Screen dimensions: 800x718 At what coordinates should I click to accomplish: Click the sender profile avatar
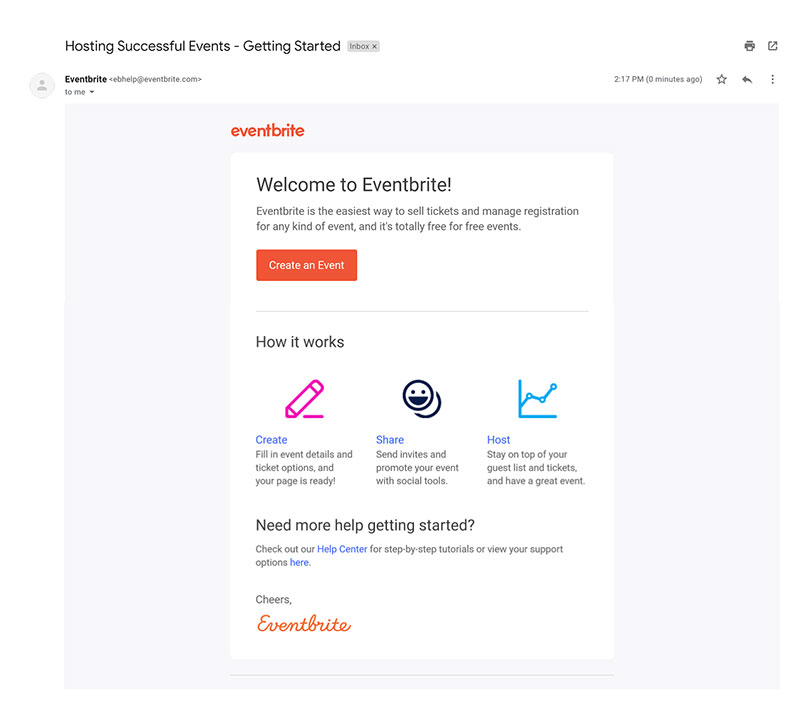(x=42, y=85)
